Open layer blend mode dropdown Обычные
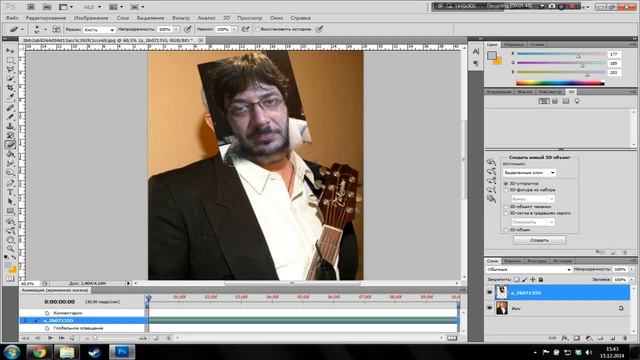Screen dimensions: 640x360 529,269
